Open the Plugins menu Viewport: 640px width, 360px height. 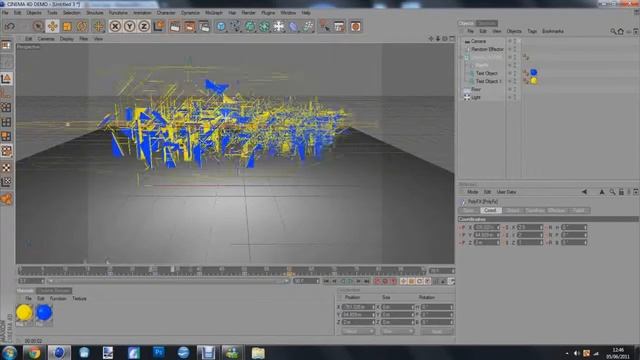(268, 13)
